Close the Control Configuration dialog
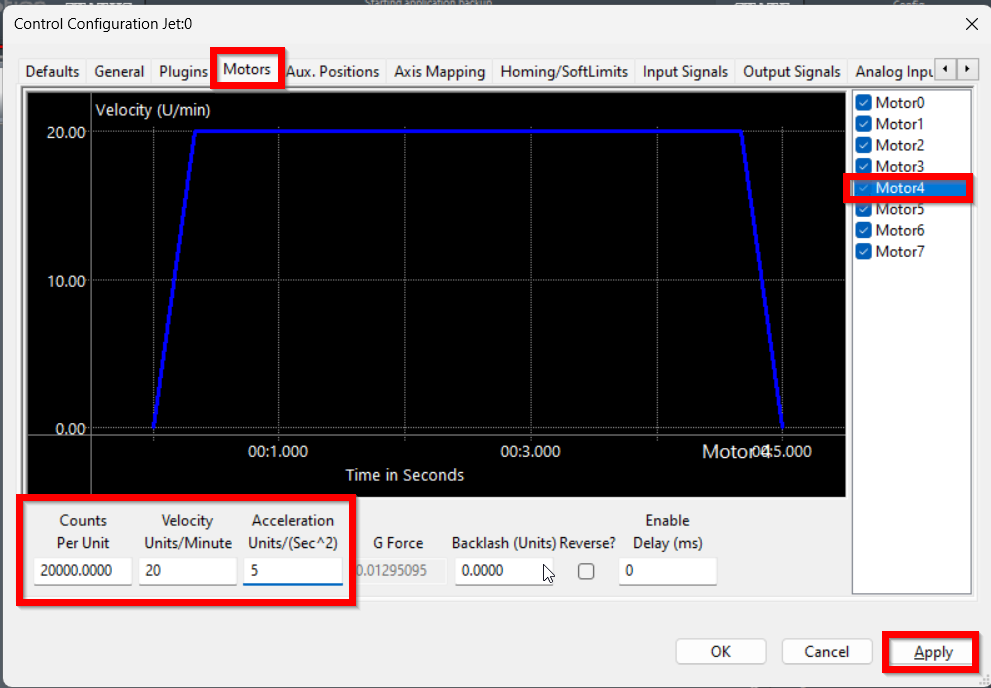This screenshot has width=991, height=688. [970, 23]
